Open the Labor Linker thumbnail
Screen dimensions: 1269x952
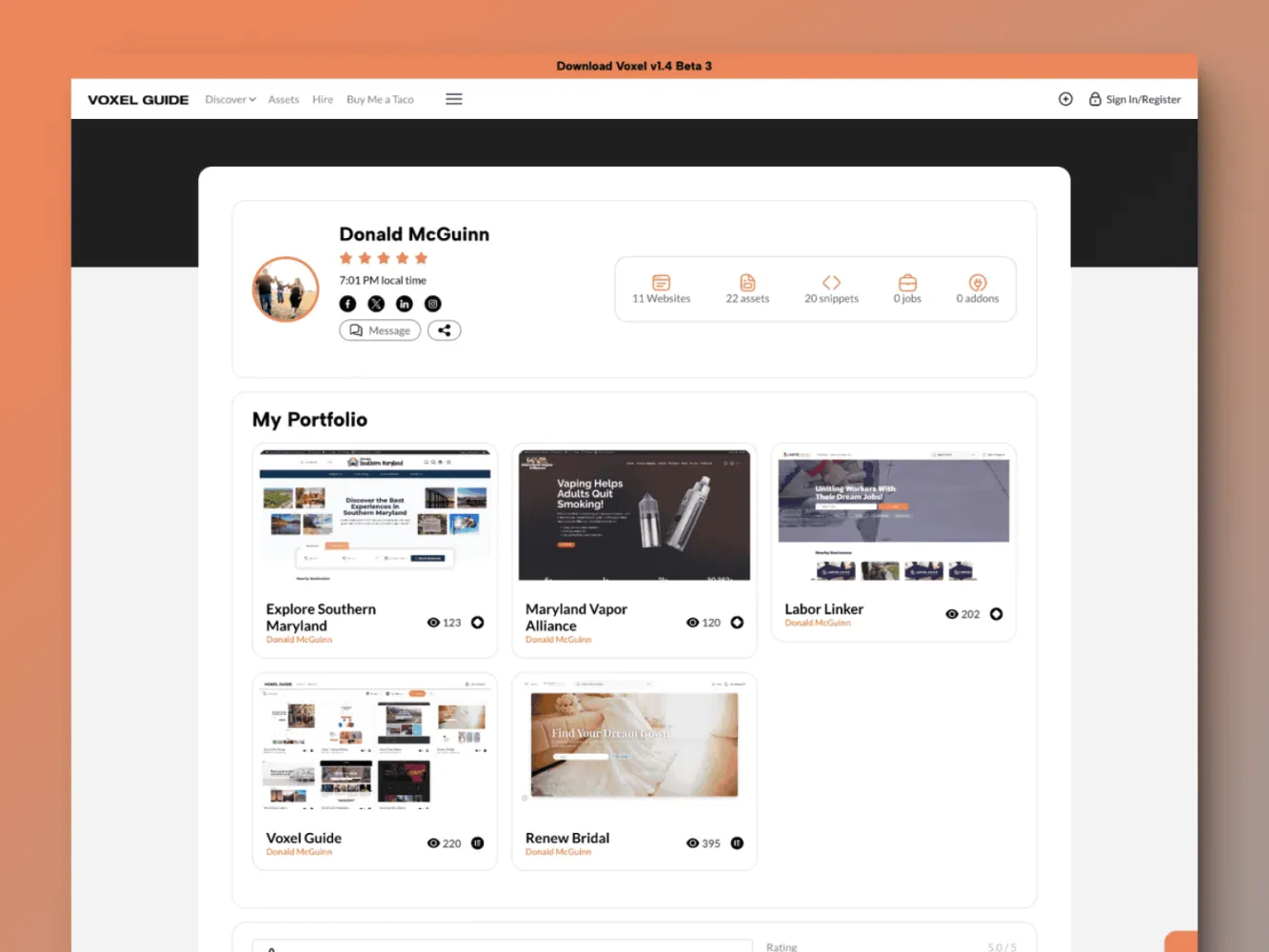(x=893, y=515)
